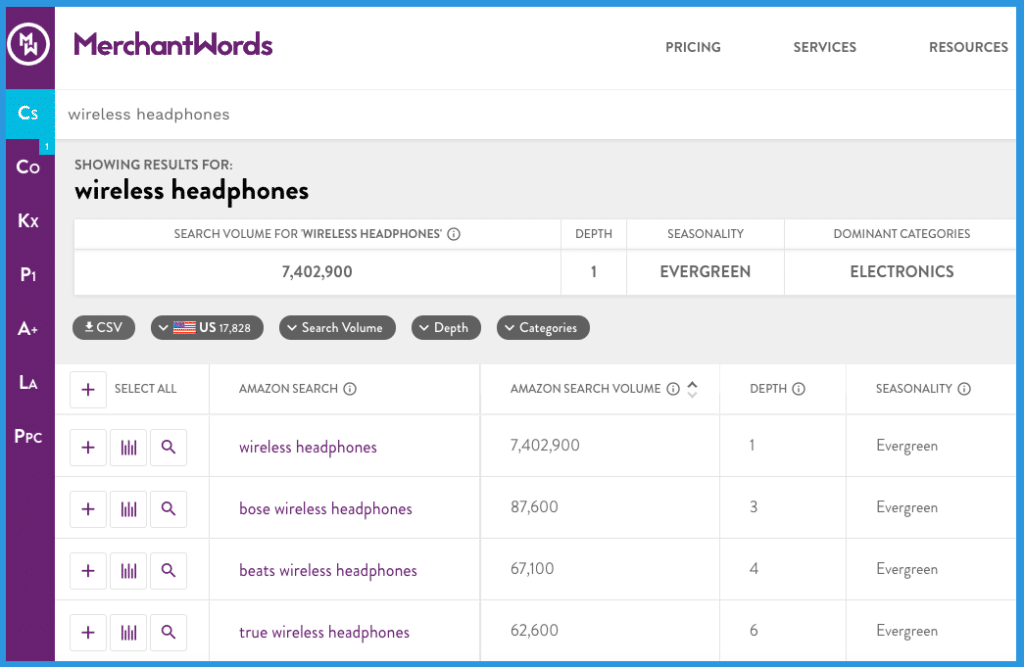Click the MerchantWords circular MW logo icon
Screen dimensions: 1024x667
[x=28, y=44]
